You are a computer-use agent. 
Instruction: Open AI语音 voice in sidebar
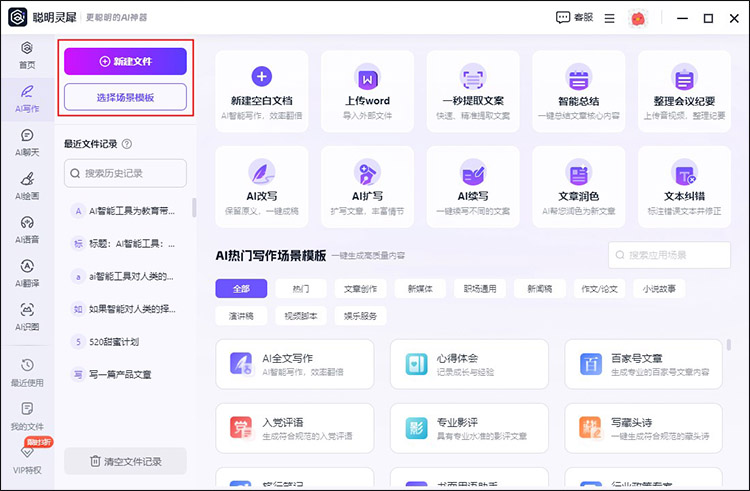27,230
